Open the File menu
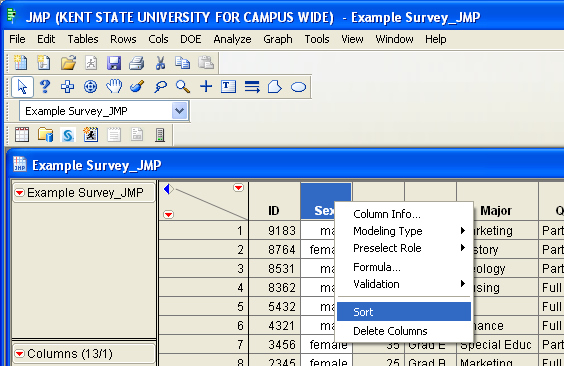Viewport: 564px width, 366px height. click(17, 39)
